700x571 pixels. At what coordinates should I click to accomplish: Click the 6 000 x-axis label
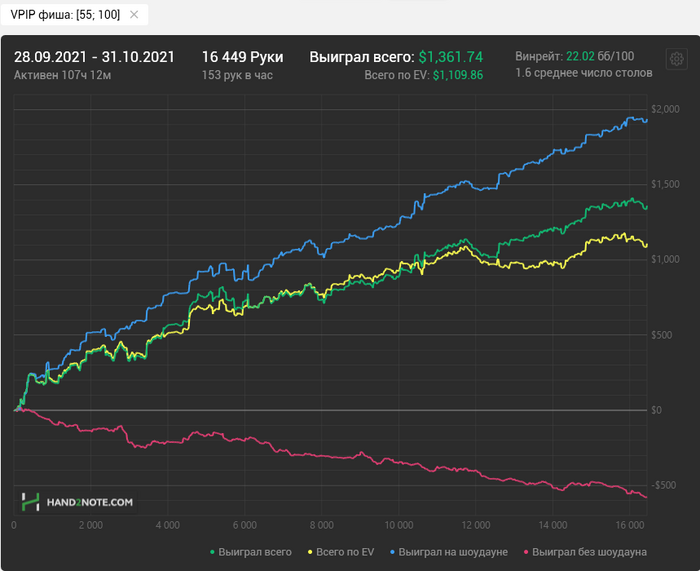245,525
